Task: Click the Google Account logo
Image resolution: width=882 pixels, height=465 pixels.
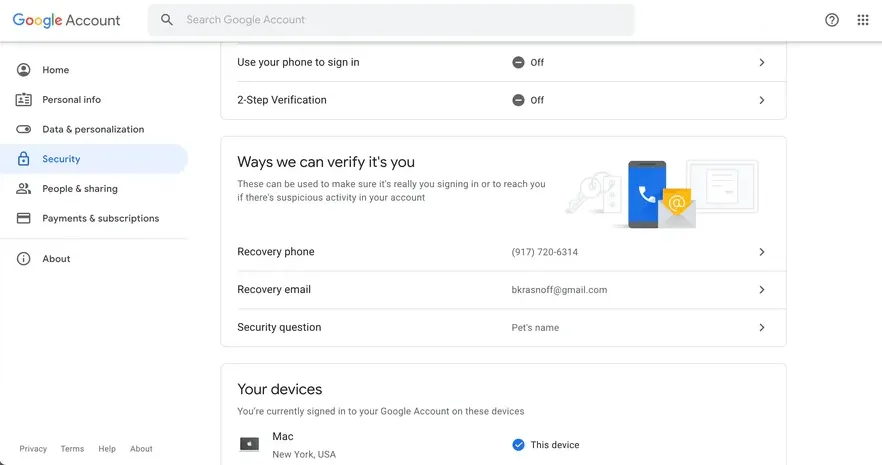Action: pyautogui.click(x=66, y=20)
